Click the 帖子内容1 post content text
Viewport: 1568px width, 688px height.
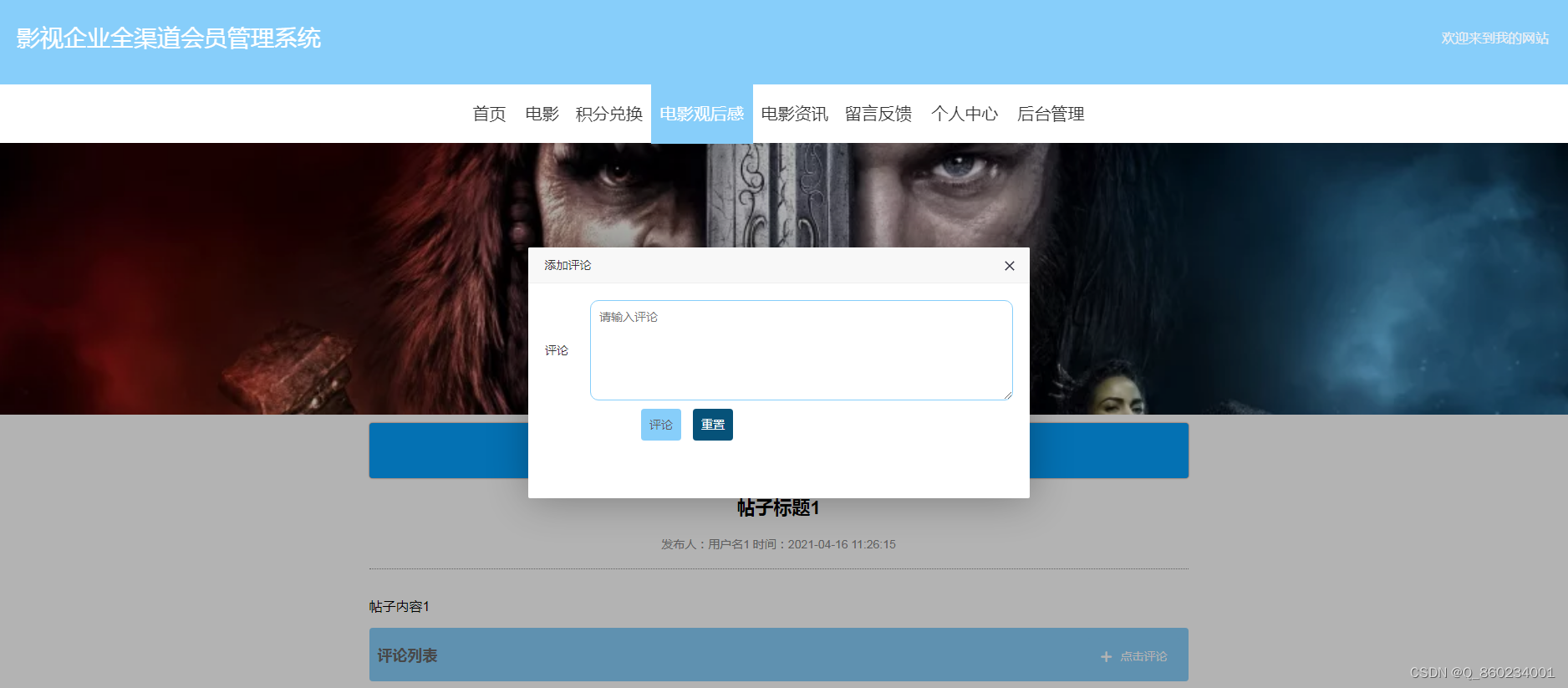(400, 606)
